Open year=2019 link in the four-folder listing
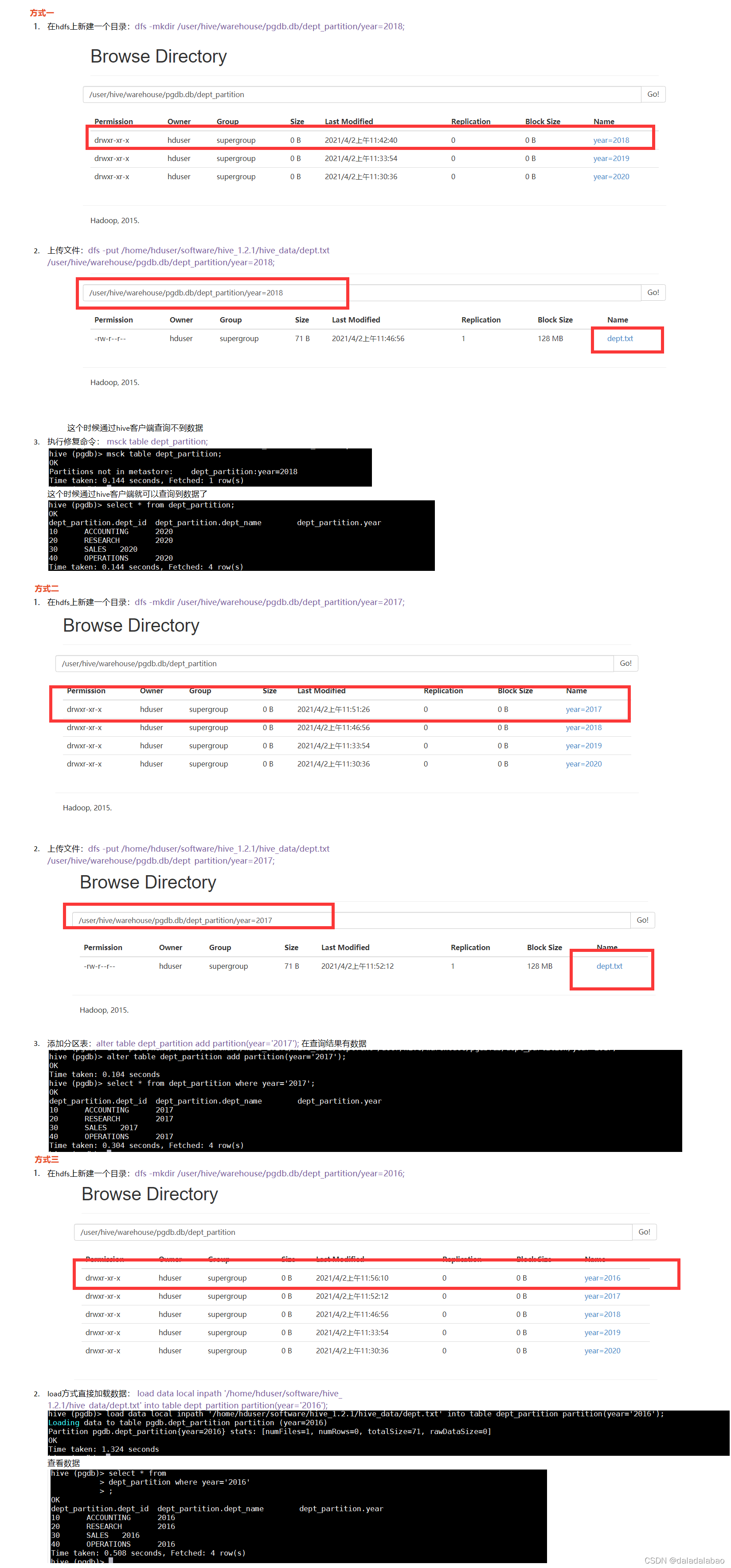Image resolution: width=731 pixels, height=1568 pixels. pos(584,746)
